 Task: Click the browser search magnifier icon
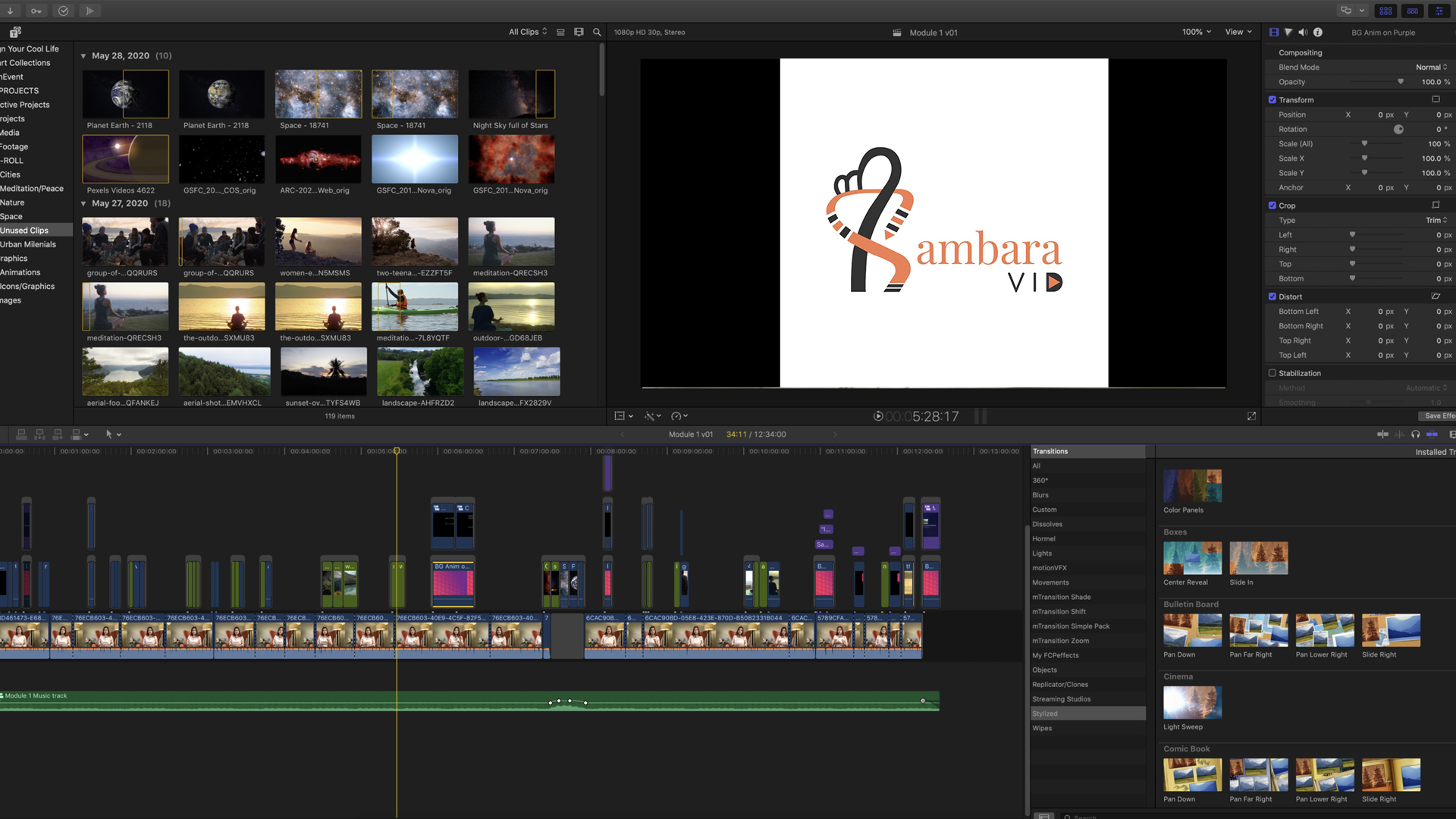[x=597, y=32]
